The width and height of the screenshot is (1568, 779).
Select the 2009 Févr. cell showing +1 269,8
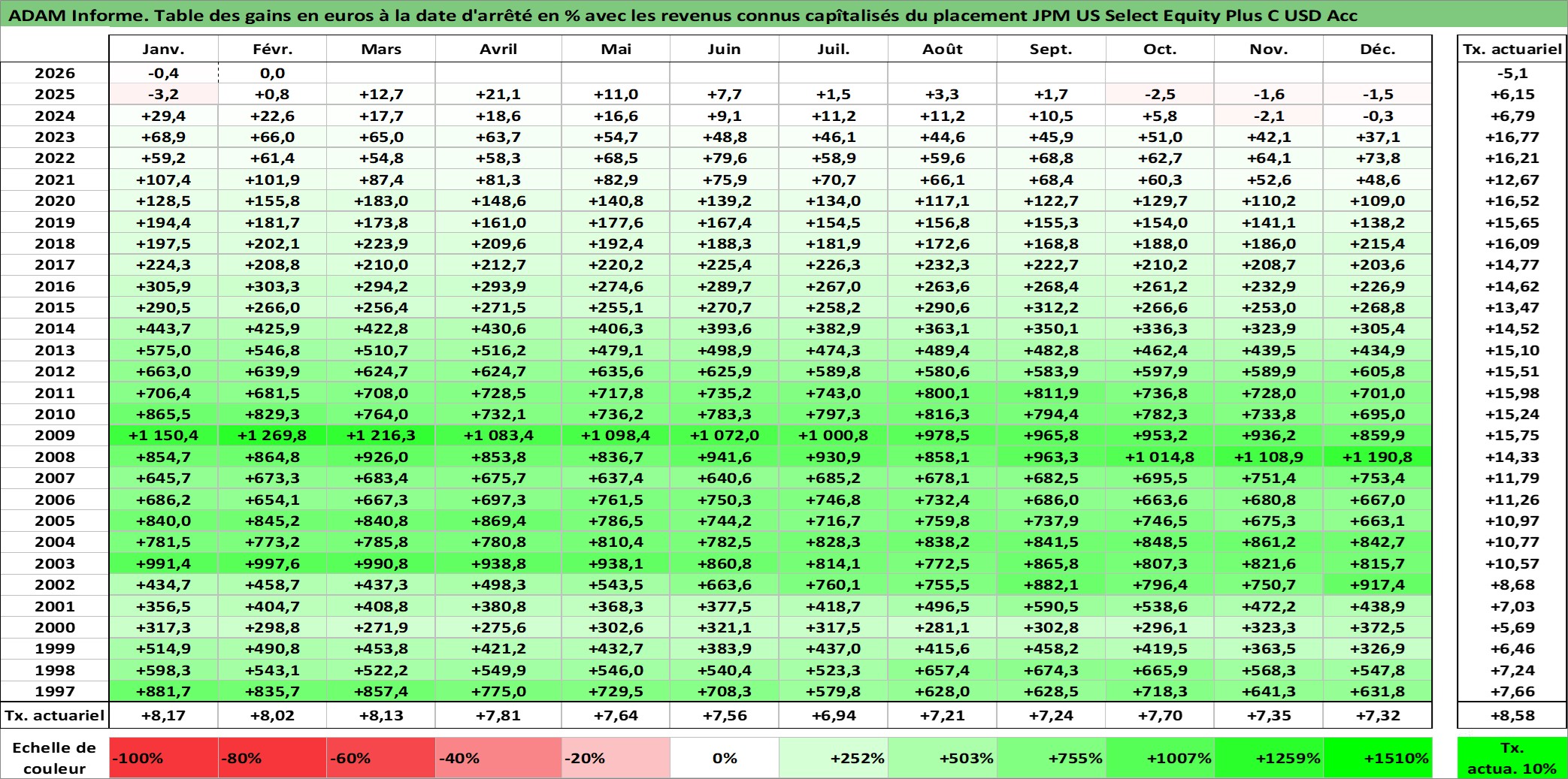coord(272,435)
